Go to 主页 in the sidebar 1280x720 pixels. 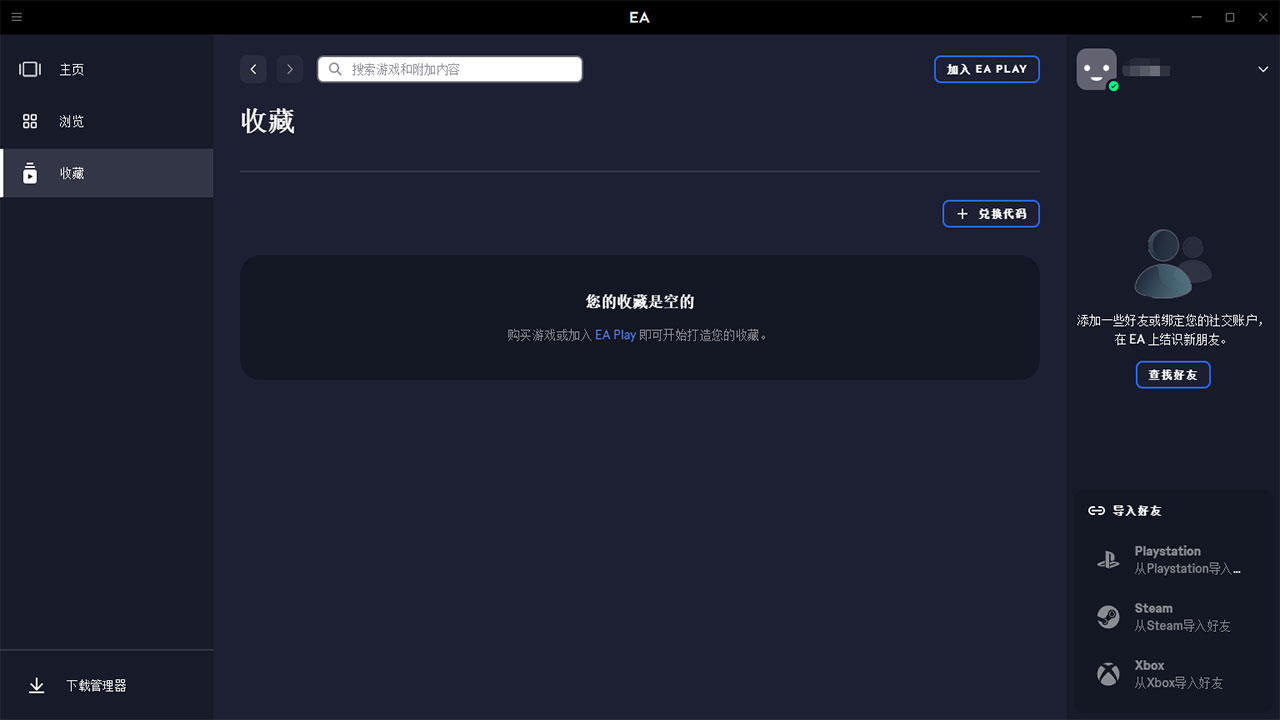(106, 69)
